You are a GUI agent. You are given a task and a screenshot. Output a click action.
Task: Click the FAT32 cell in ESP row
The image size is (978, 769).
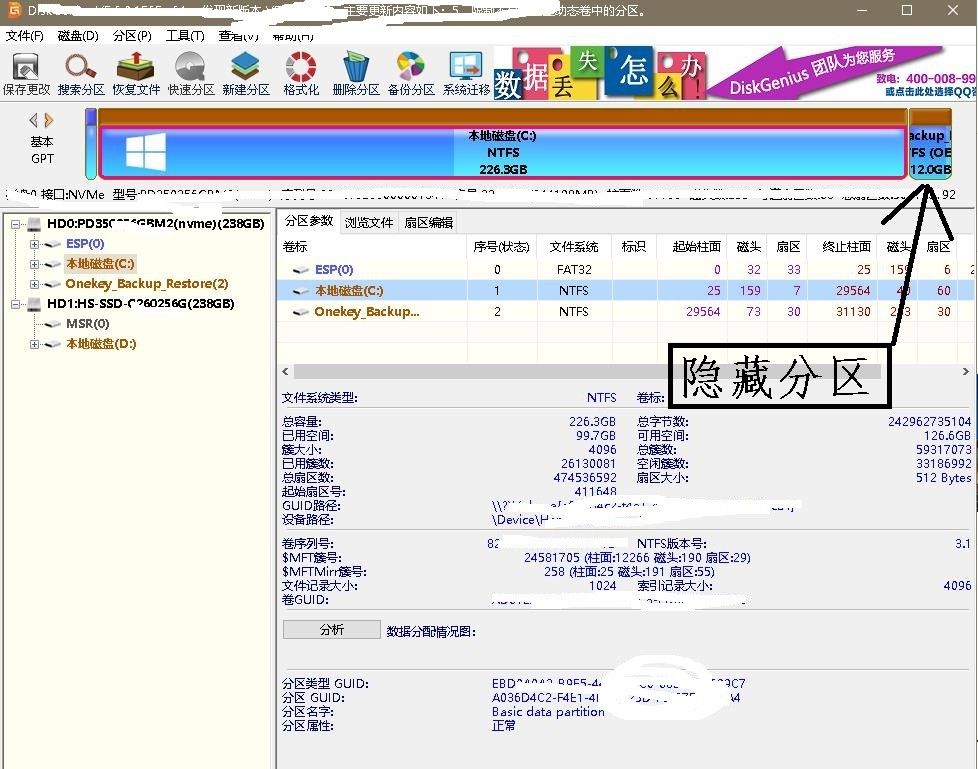[574, 270]
